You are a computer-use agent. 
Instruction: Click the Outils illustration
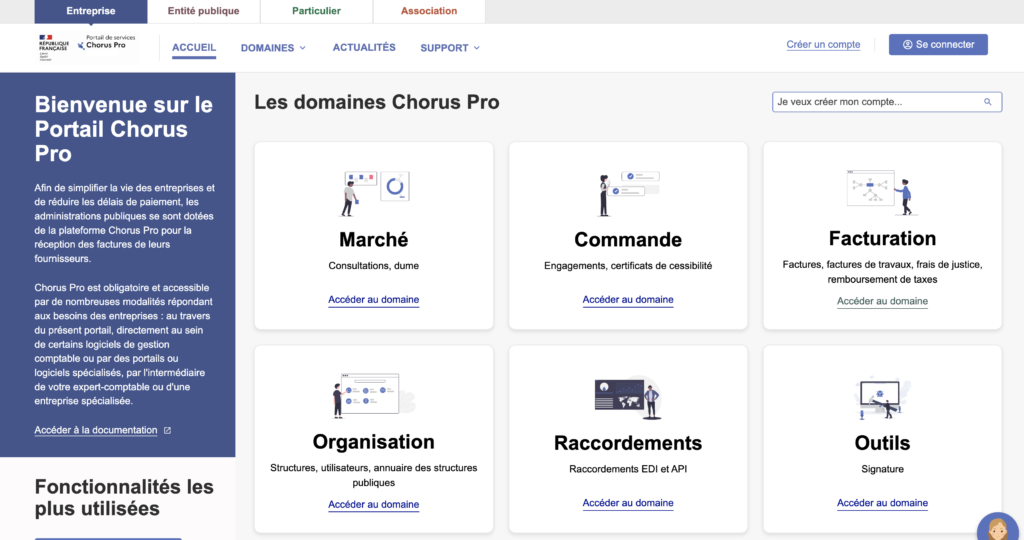tap(882, 398)
